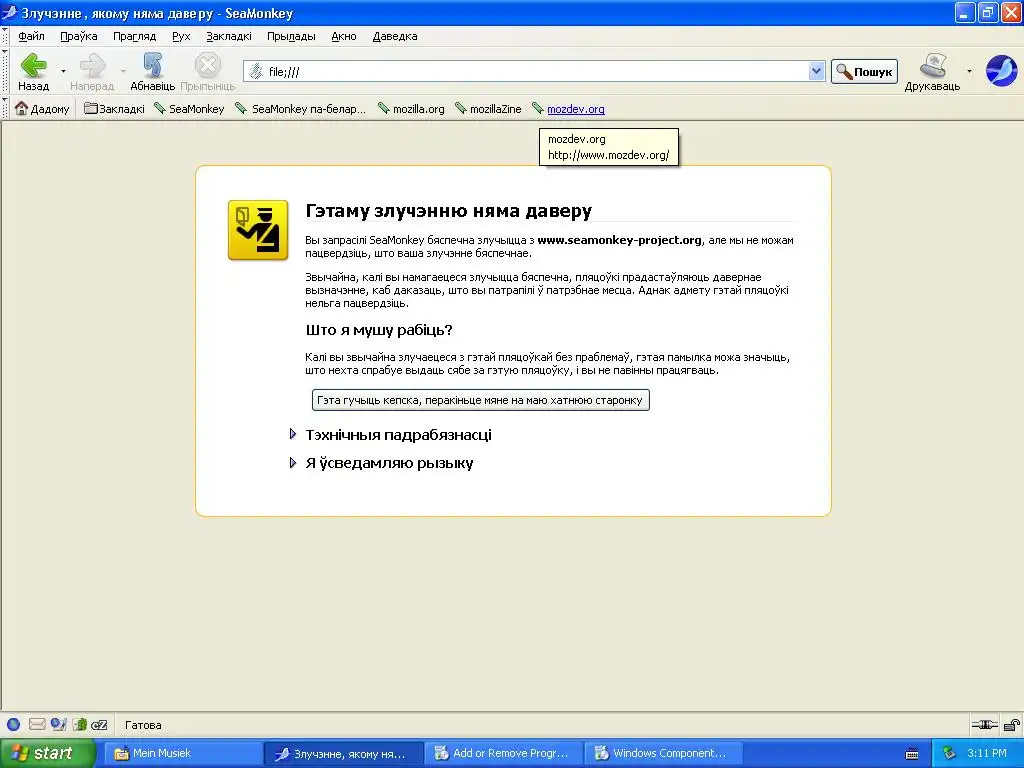Click the 3:11 PM clock
The height and width of the screenshot is (768, 1024).
point(987,753)
